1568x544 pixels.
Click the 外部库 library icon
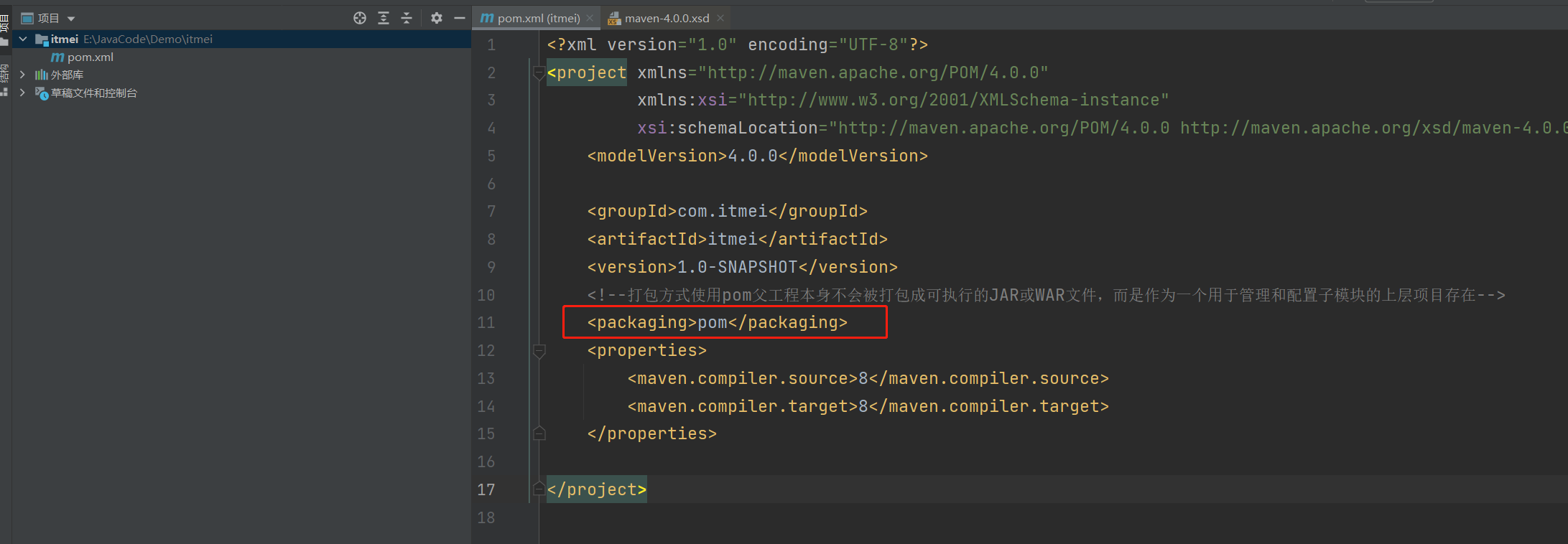pyautogui.click(x=42, y=75)
